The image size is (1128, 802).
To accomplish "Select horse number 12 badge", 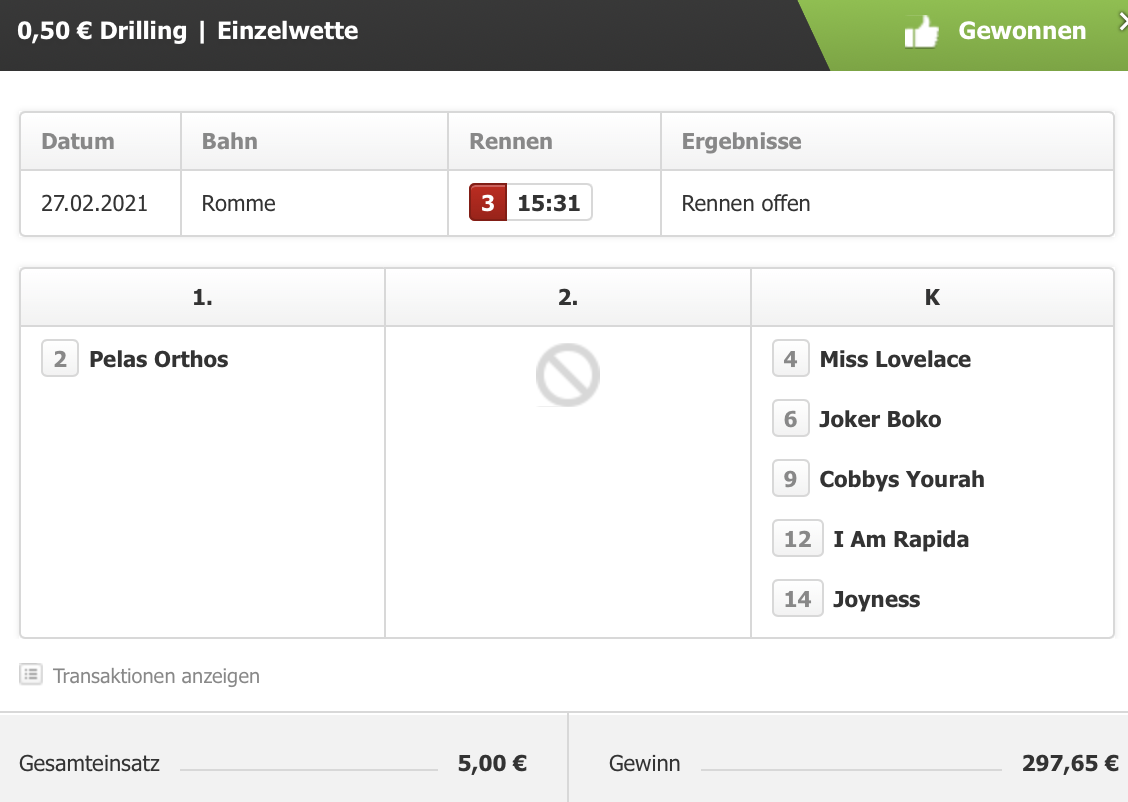I will 797,539.
